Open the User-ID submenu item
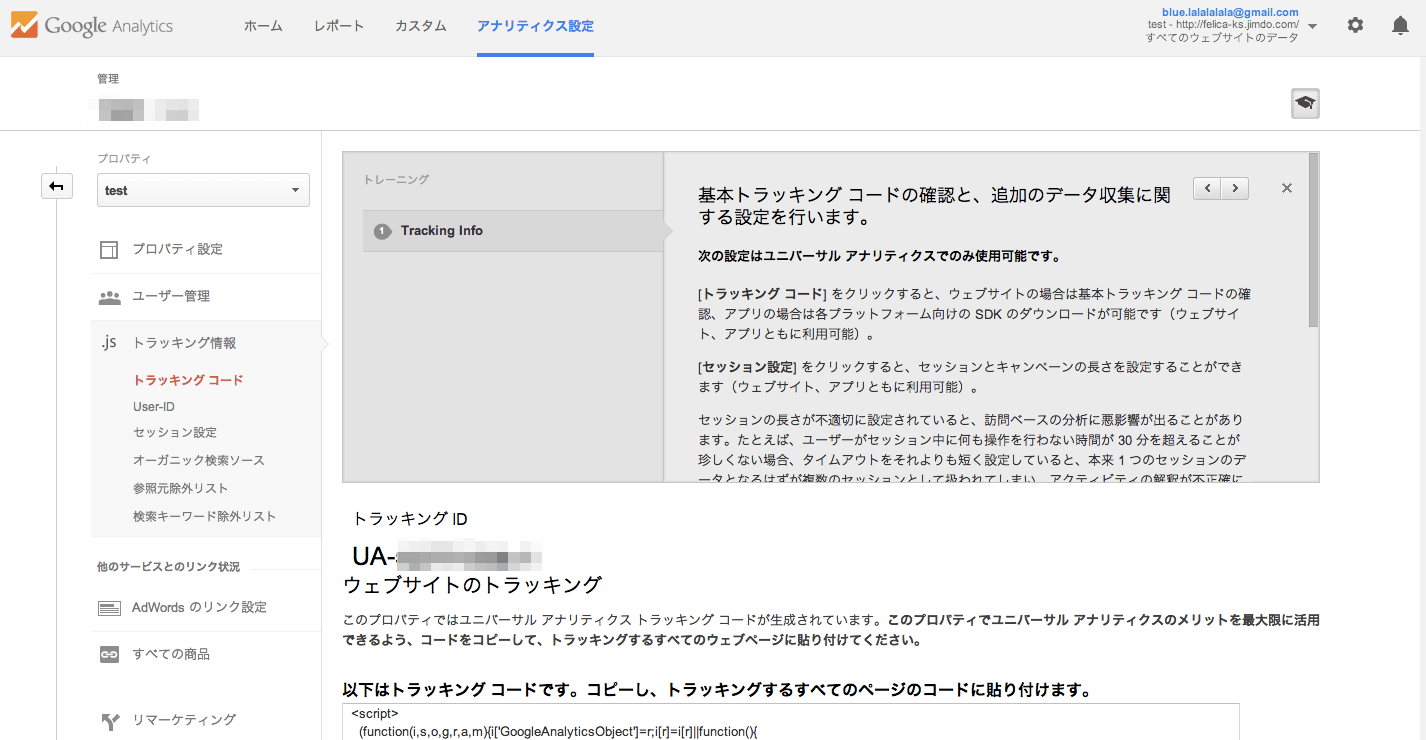 point(154,407)
